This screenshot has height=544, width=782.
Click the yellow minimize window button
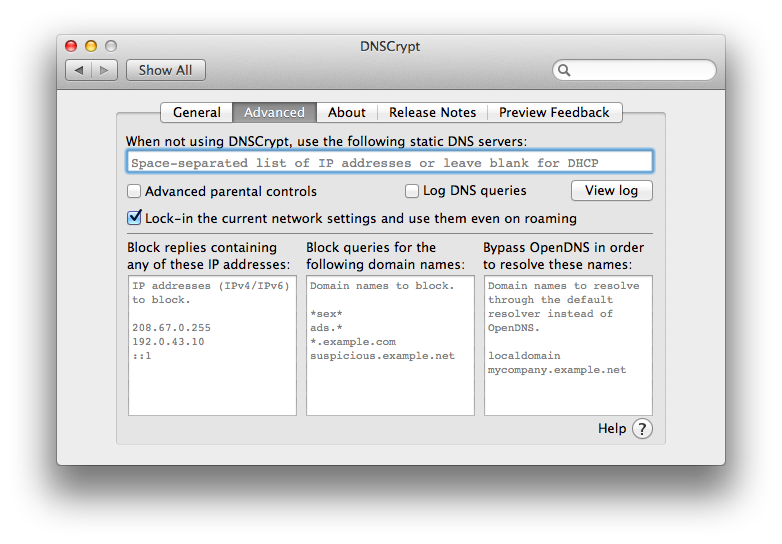click(x=91, y=46)
